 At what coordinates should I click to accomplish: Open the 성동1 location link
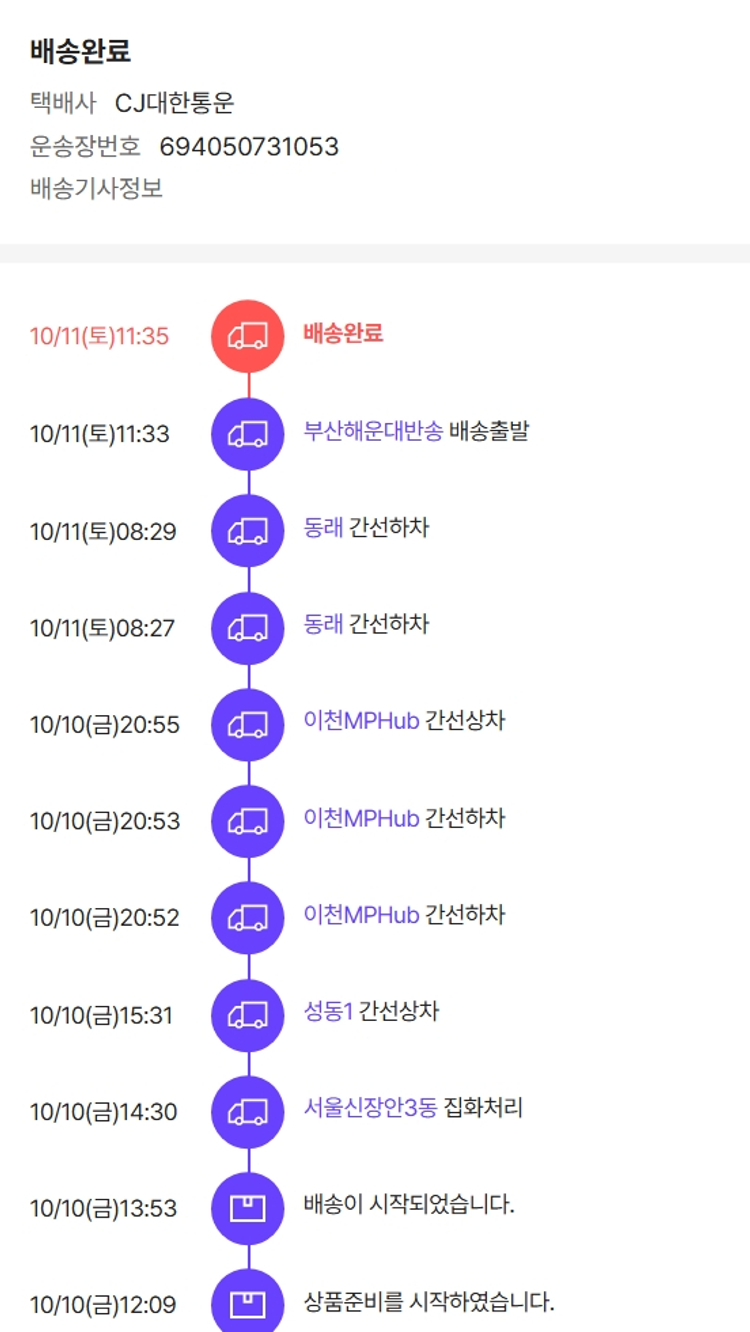pos(328,1012)
